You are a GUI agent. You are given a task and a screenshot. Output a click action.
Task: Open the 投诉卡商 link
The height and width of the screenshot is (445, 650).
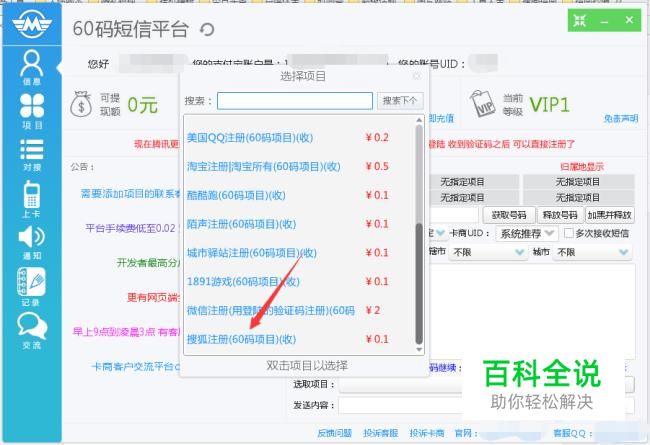(427, 433)
